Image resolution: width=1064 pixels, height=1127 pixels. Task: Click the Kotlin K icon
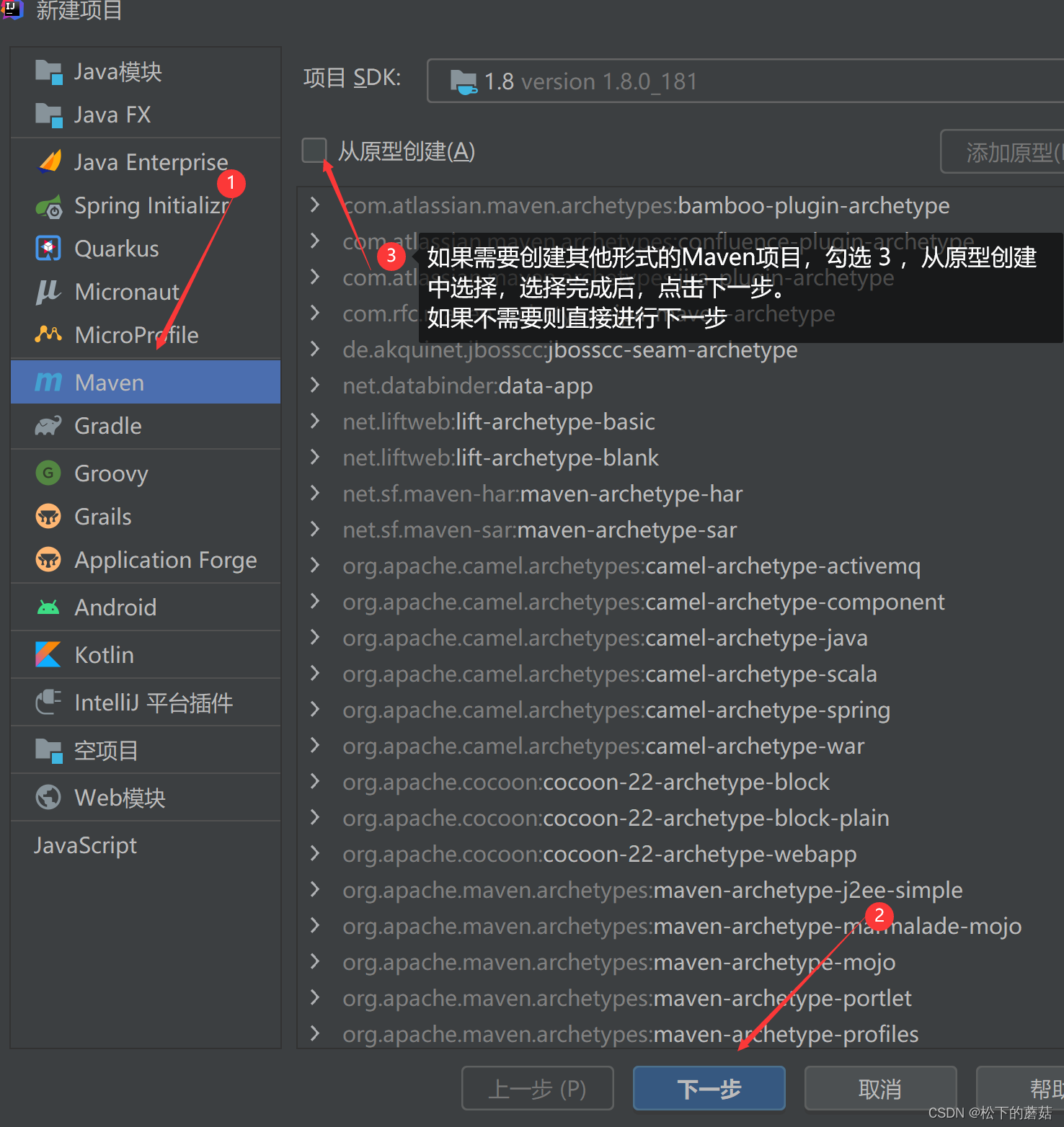pyautogui.click(x=48, y=654)
